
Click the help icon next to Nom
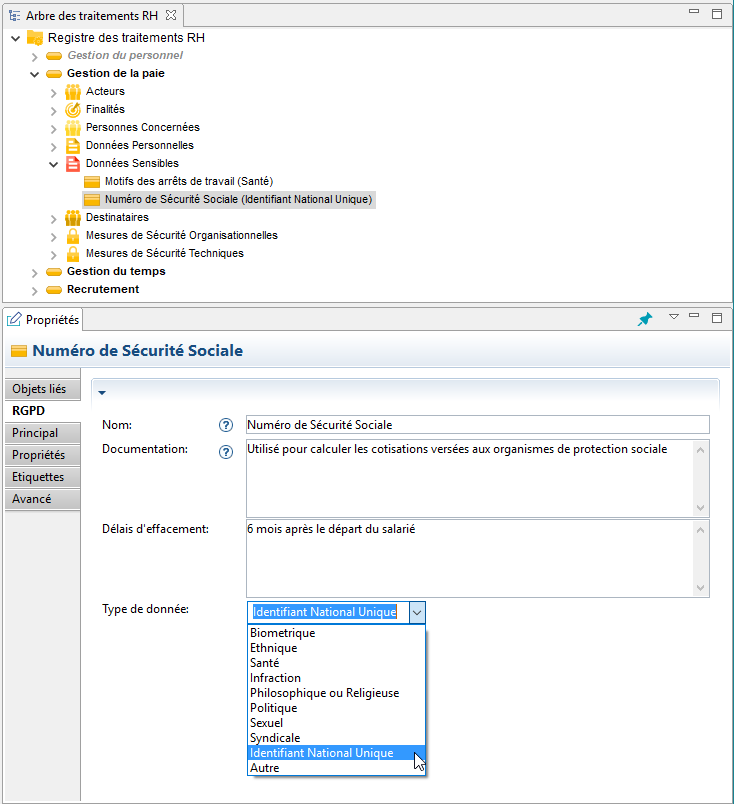[x=225, y=425]
